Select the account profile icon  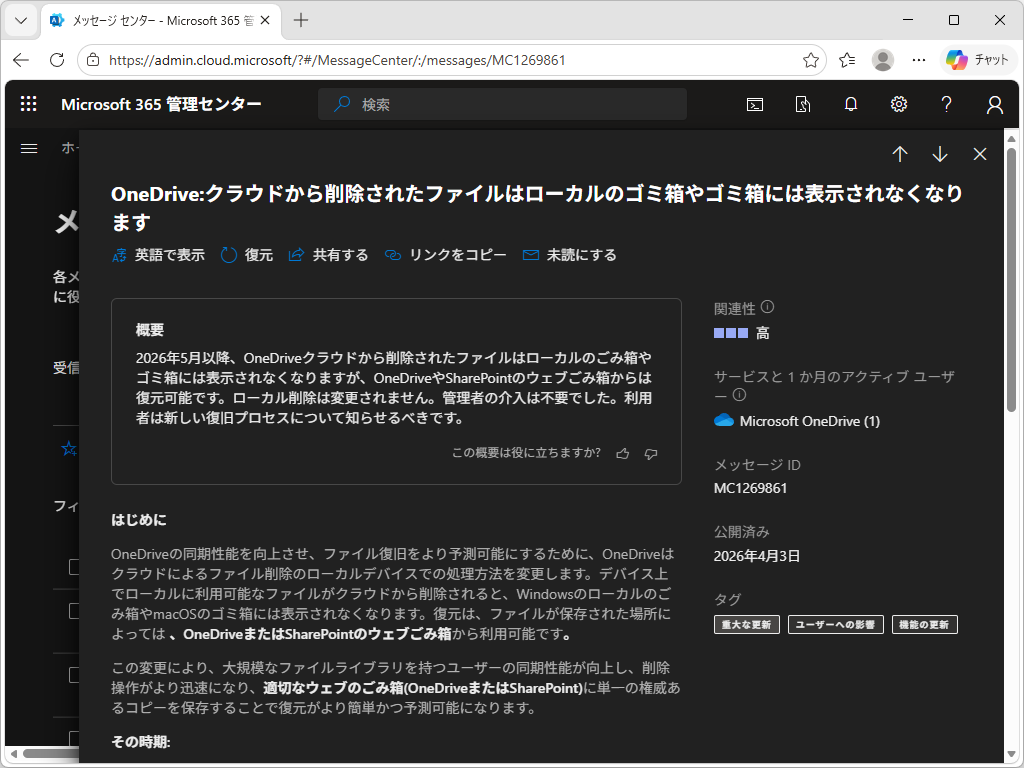[994, 103]
